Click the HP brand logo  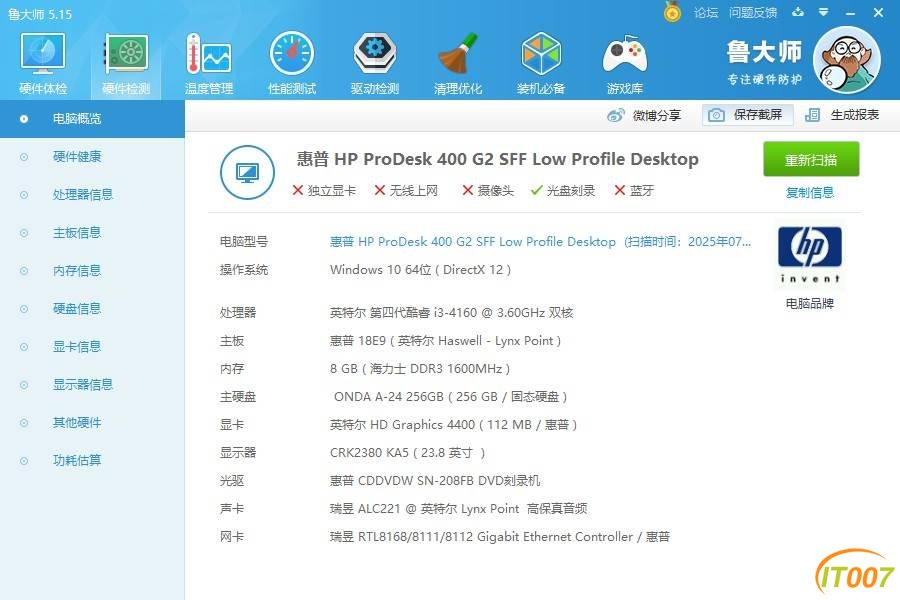click(x=810, y=255)
